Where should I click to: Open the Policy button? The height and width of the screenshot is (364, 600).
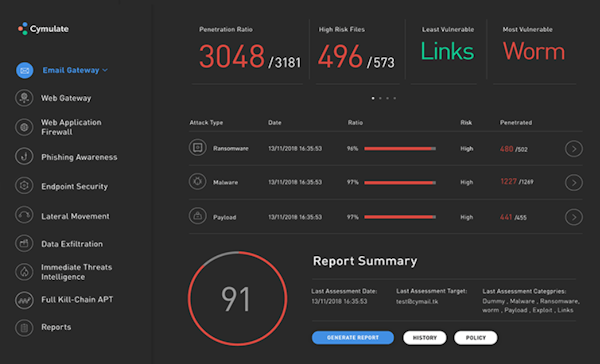[476, 338]
